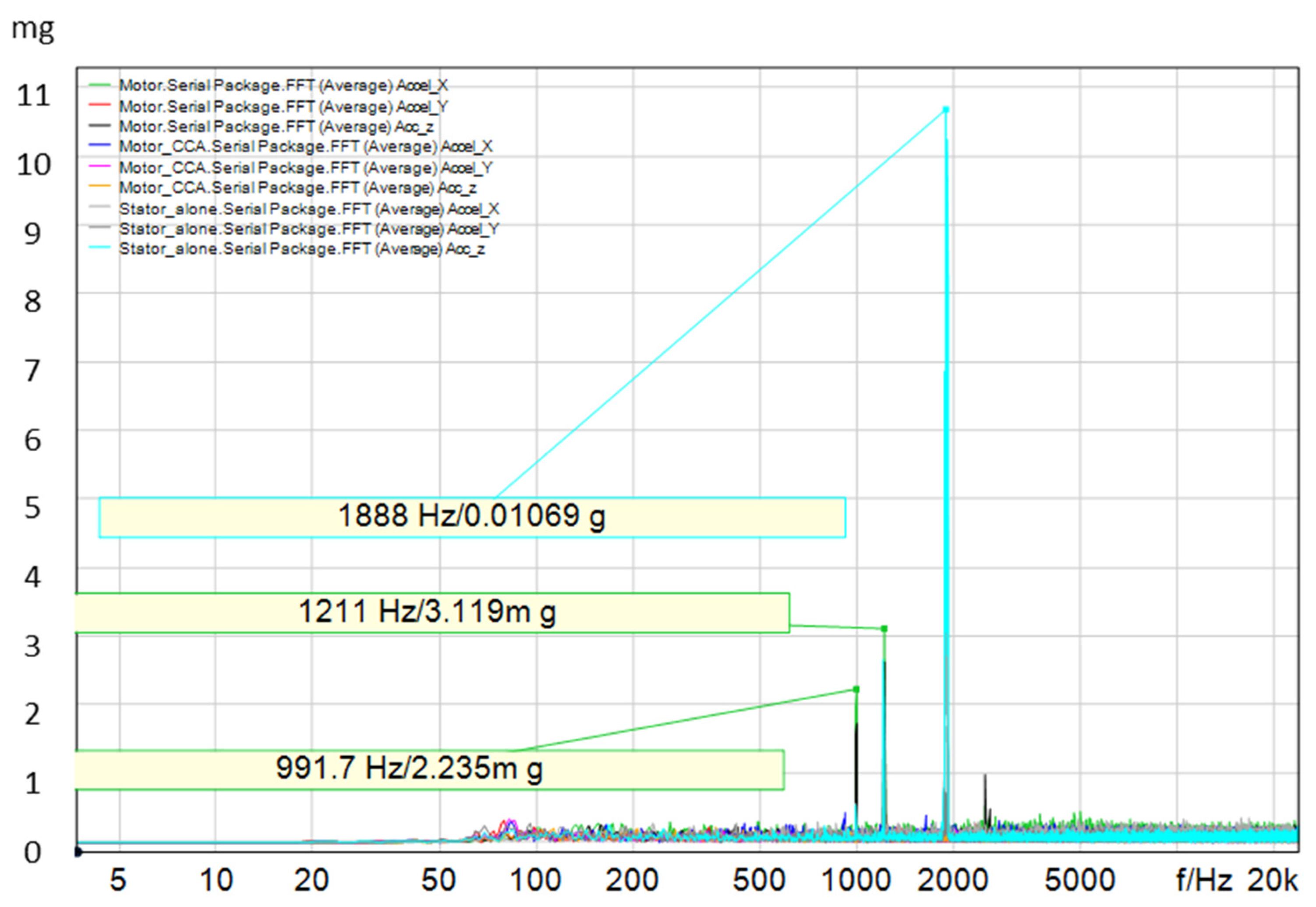Click the f/Hz x-axis label
Screen dimensions: 1316x907
coord(1203,880)
